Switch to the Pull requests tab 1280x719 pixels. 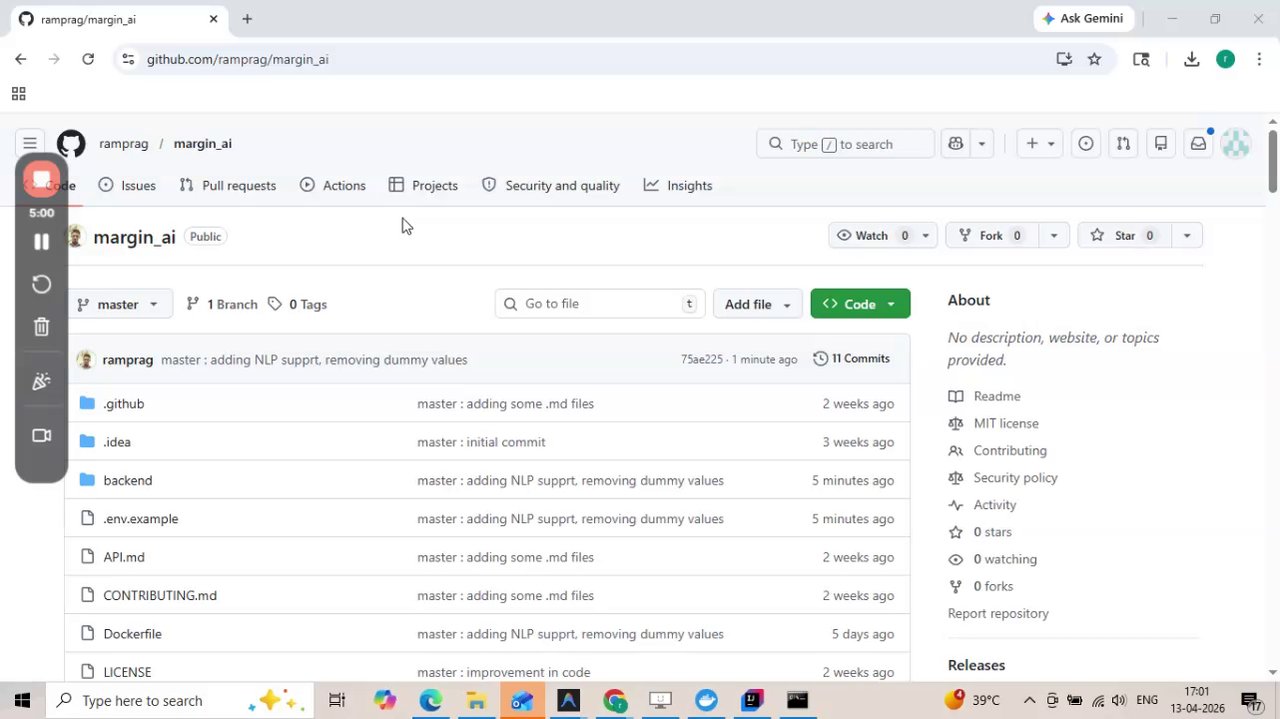228,185
